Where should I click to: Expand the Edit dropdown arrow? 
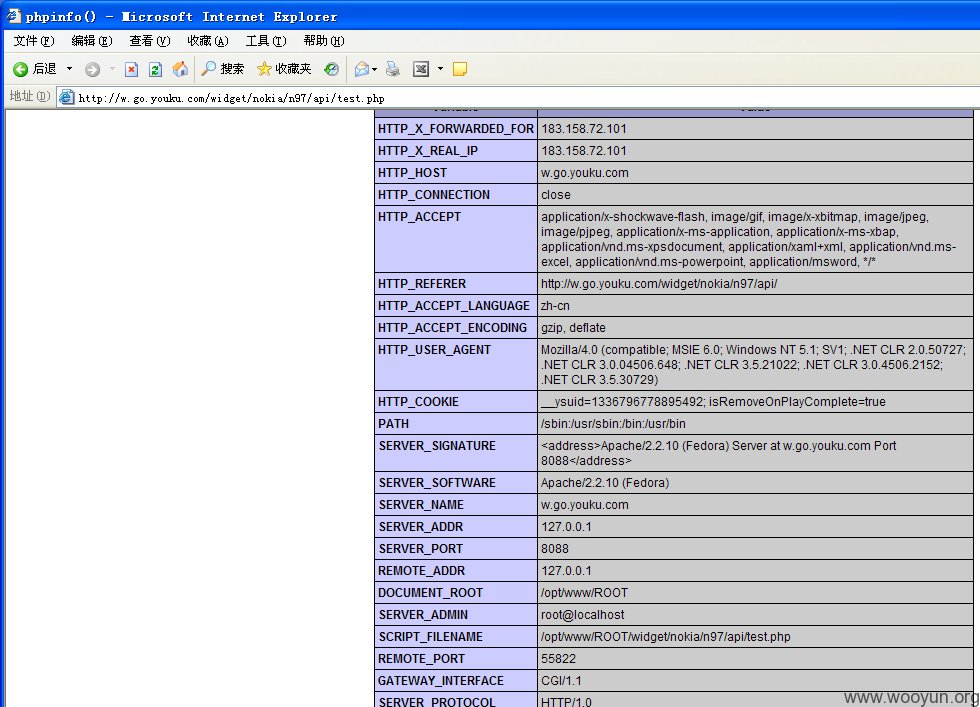coord(440,69)
